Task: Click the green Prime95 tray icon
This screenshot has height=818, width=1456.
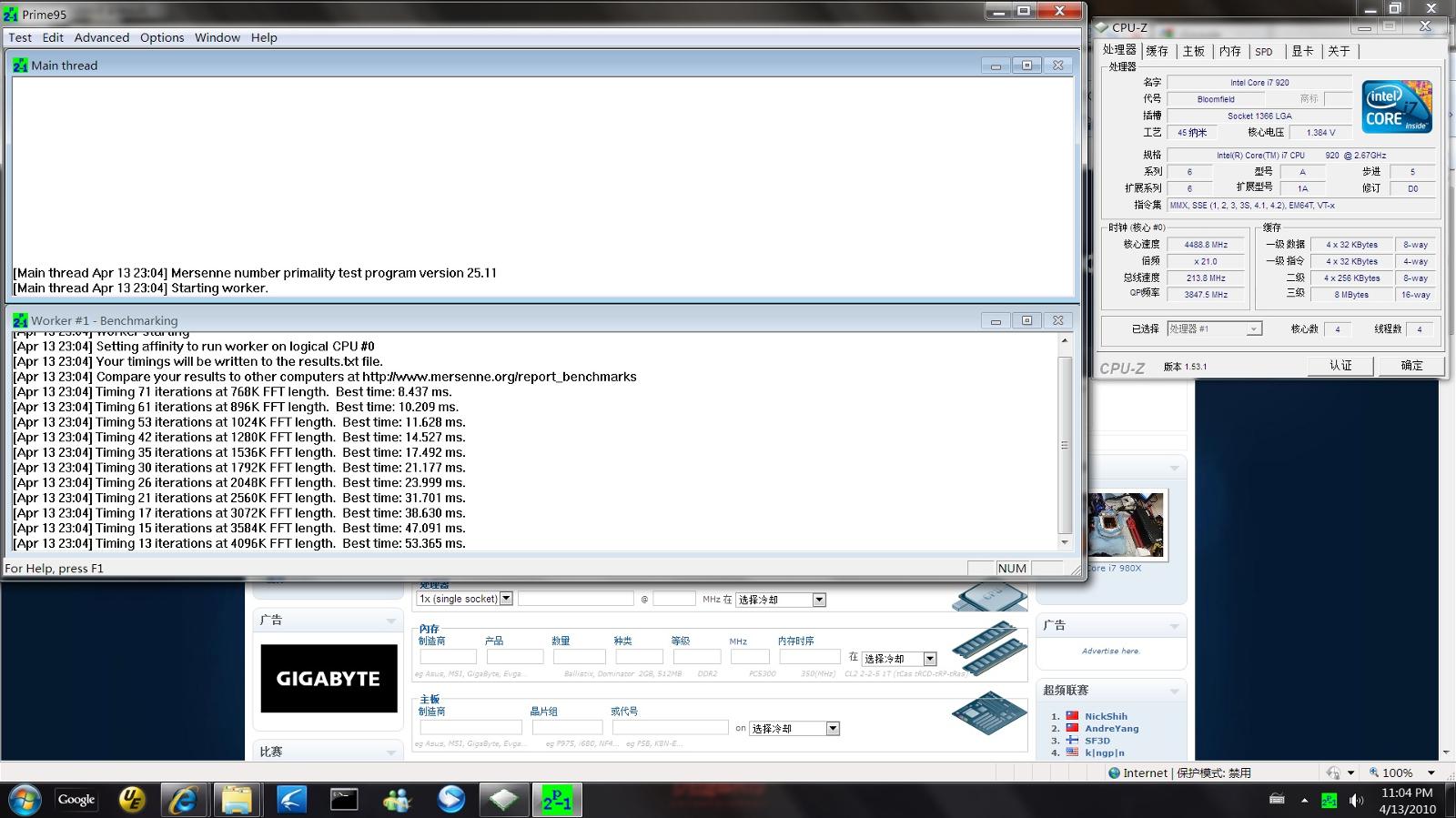Action: point(1330,801)
